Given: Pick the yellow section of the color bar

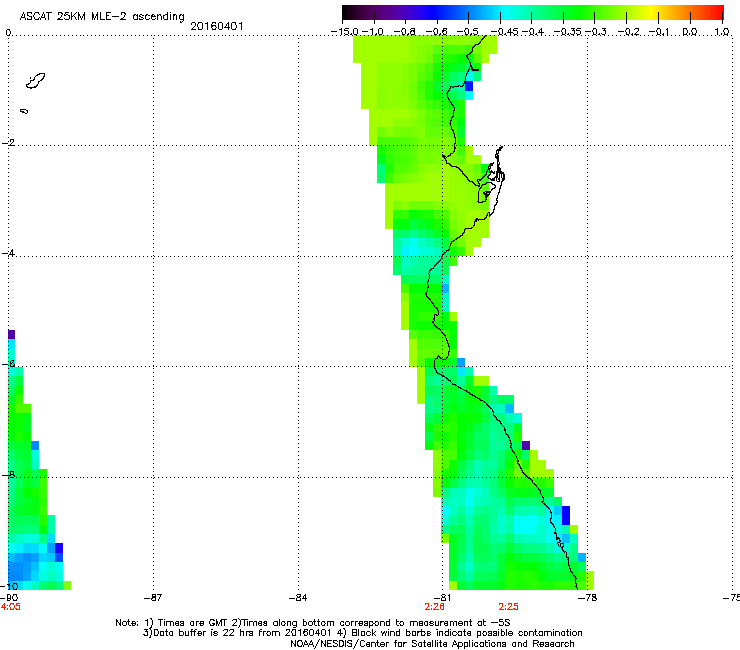Looking at the screenshot, I should pyautogui.click(x=651, y=13).
